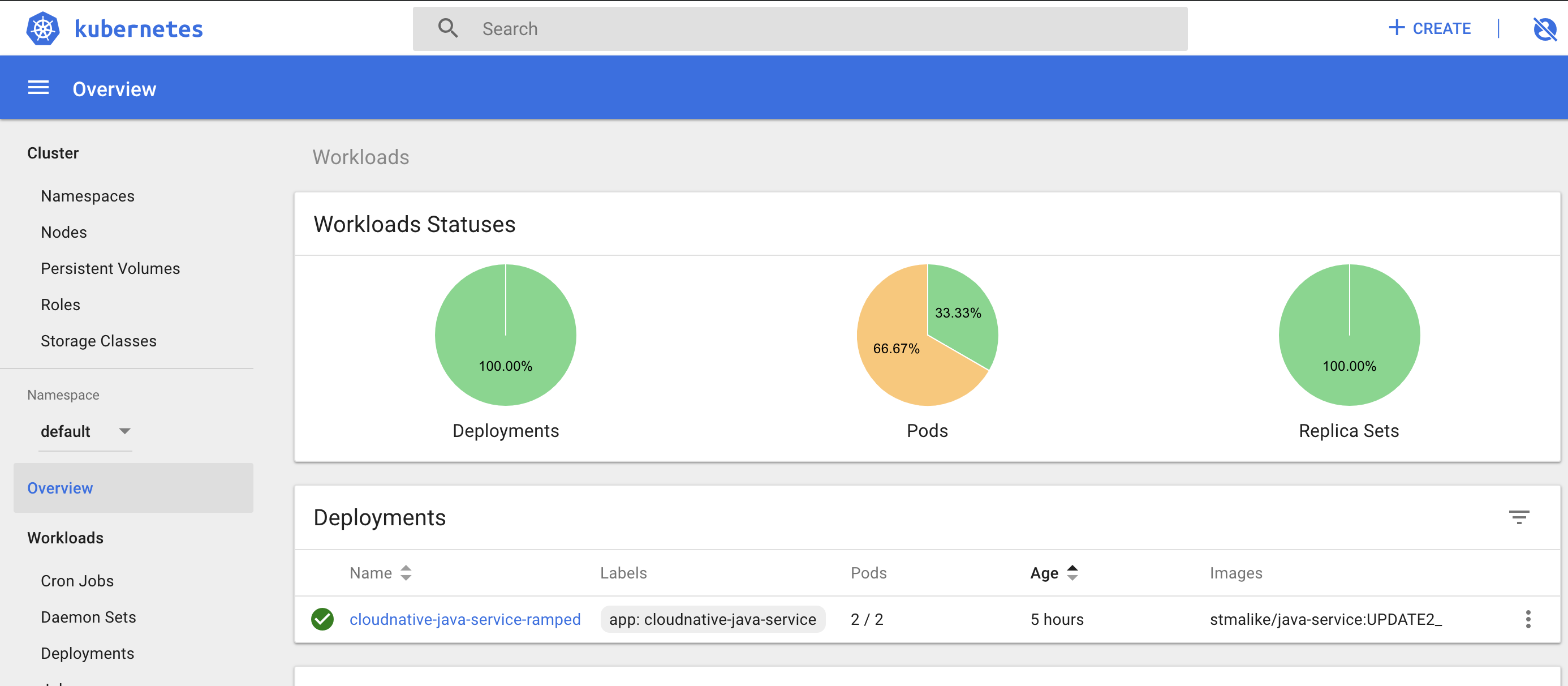The image size is (1568, 686).
Task: Open the hamburger navigation menu
Action: point(38,88)
